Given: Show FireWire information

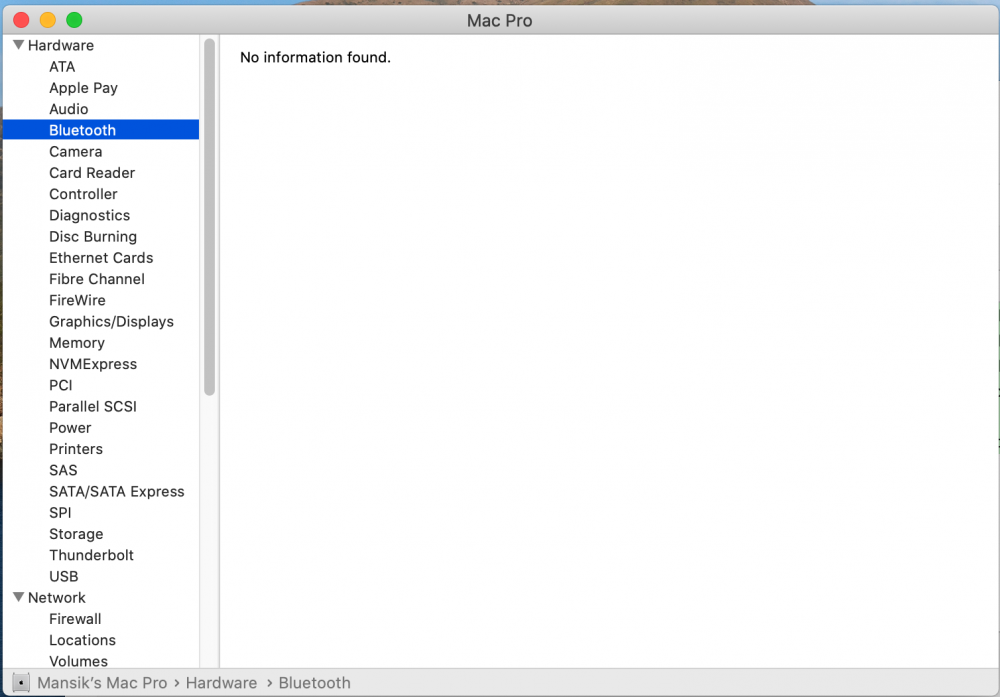Looking at the screenshot, I should pos(77,300).
